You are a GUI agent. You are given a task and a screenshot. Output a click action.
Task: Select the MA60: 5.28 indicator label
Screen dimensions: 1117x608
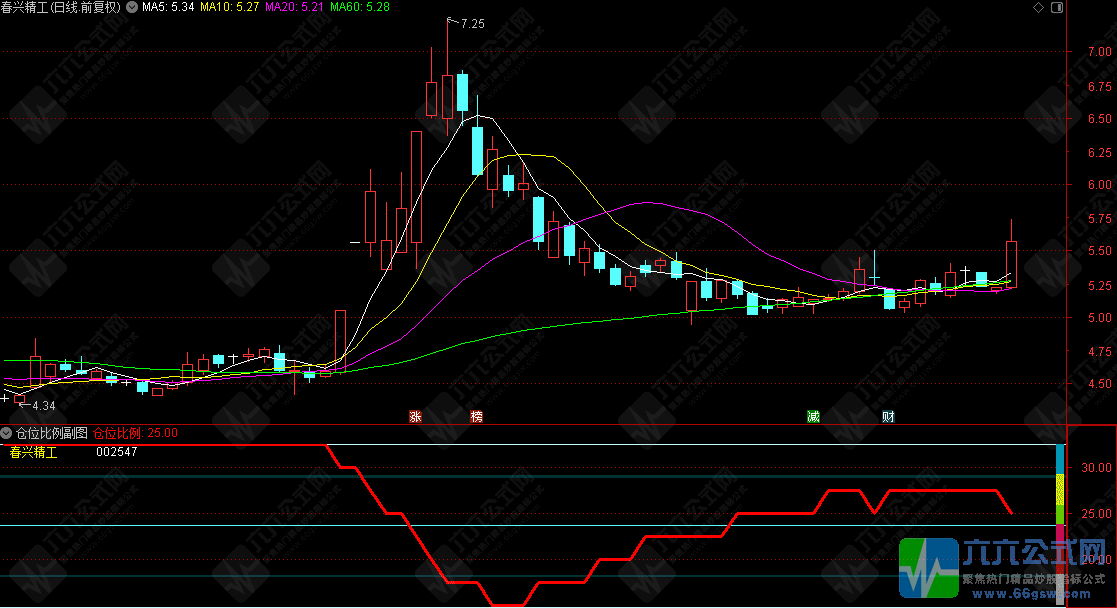tap(360, 7)
